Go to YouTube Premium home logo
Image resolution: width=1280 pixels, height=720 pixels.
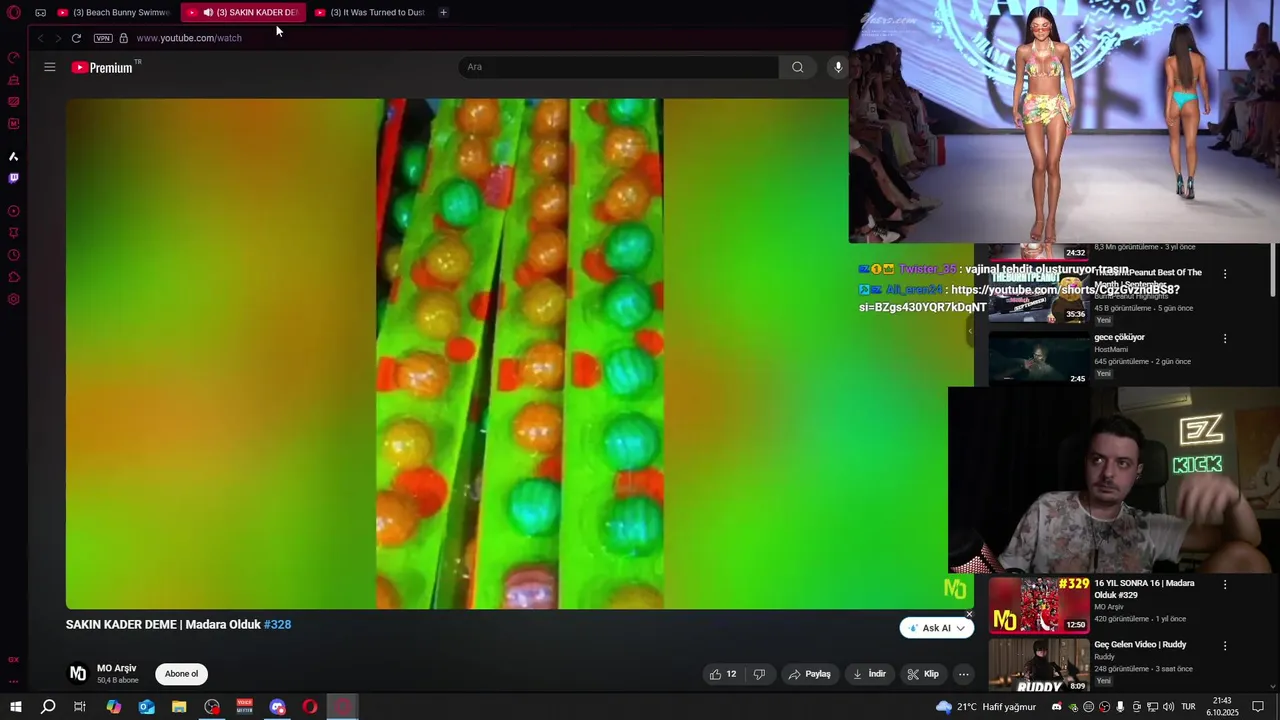click(102, 67)
